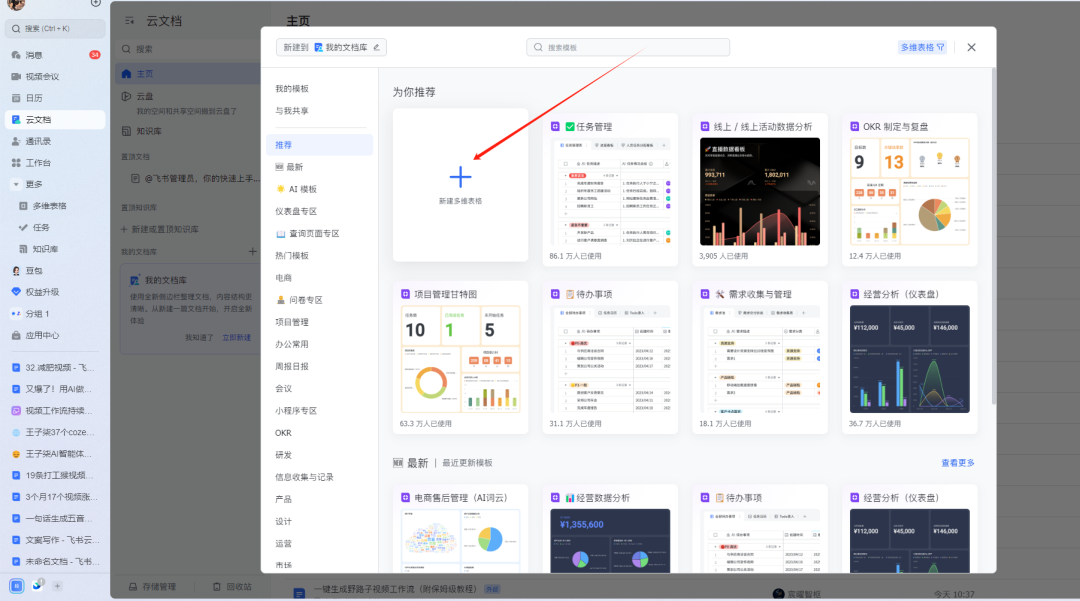Open 存储管理 in the background window
The image size is (1080, 601).
point(152,587)
